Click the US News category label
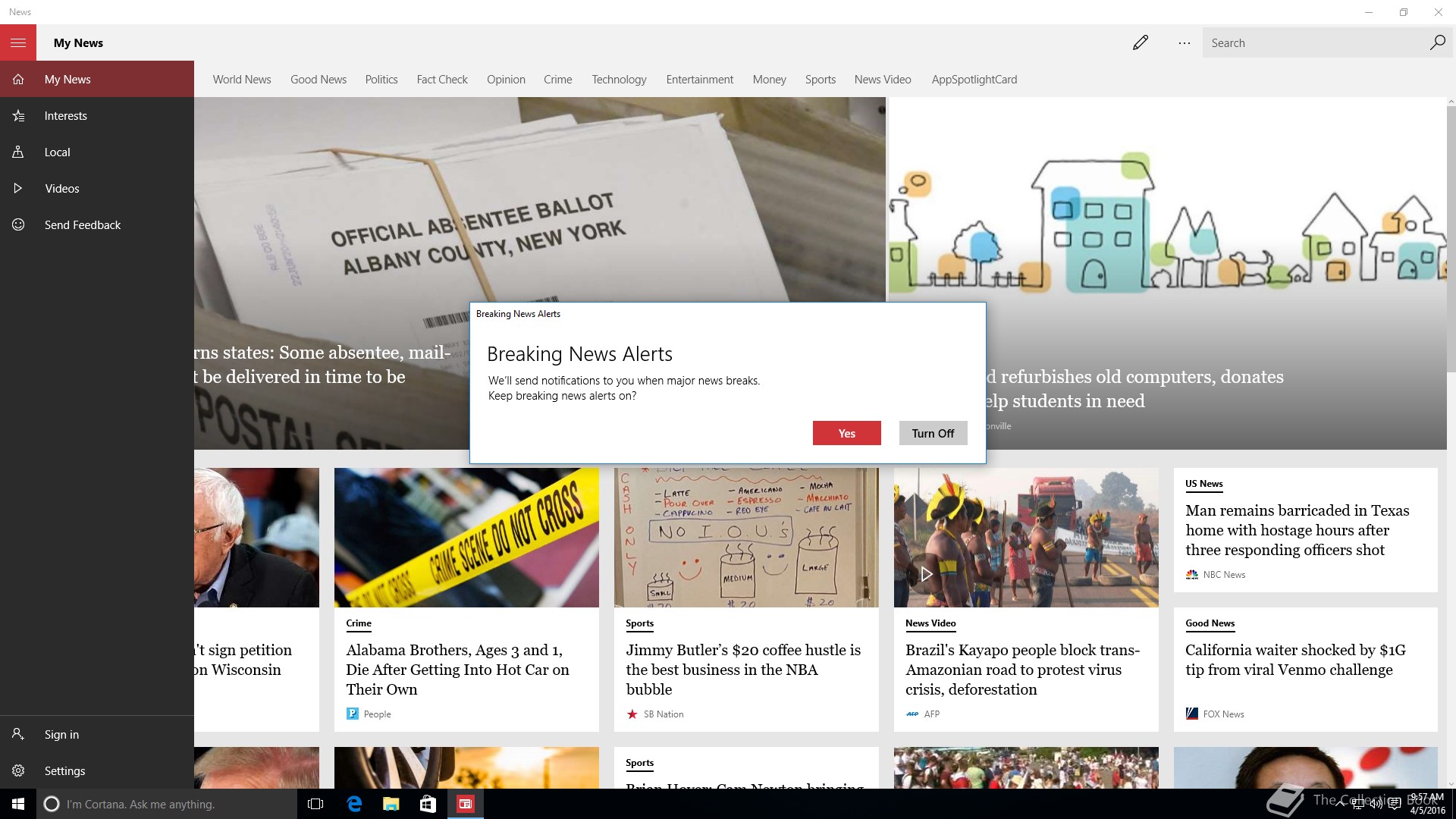1456x819 pixels. 1203,484
